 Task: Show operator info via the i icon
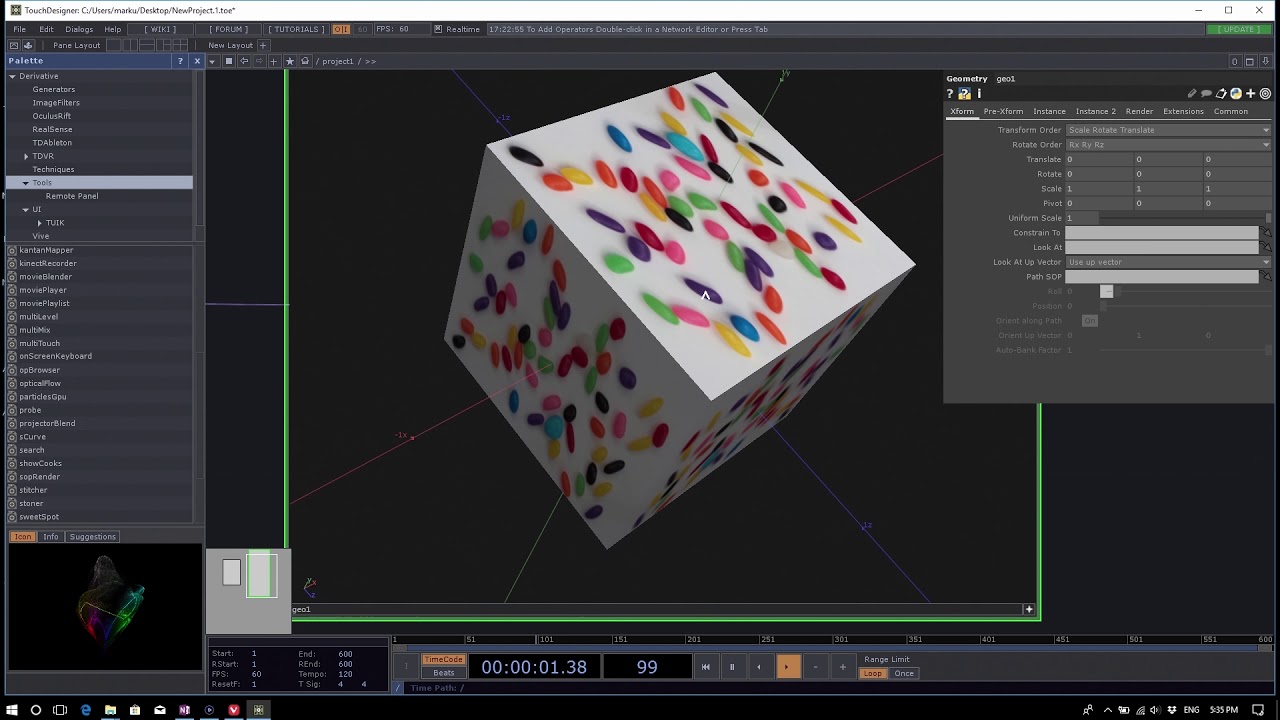pos(979,94)
